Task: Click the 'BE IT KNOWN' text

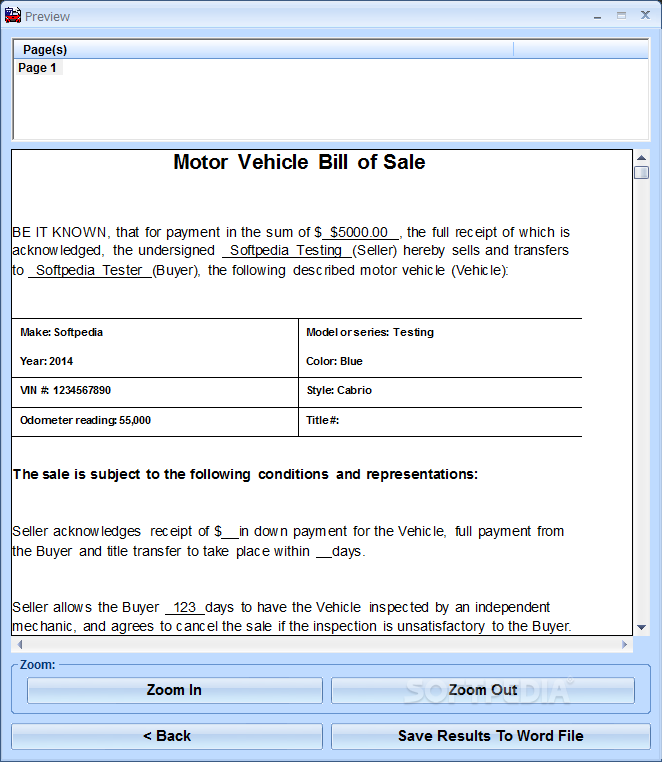Action: [x=59, y=232]
